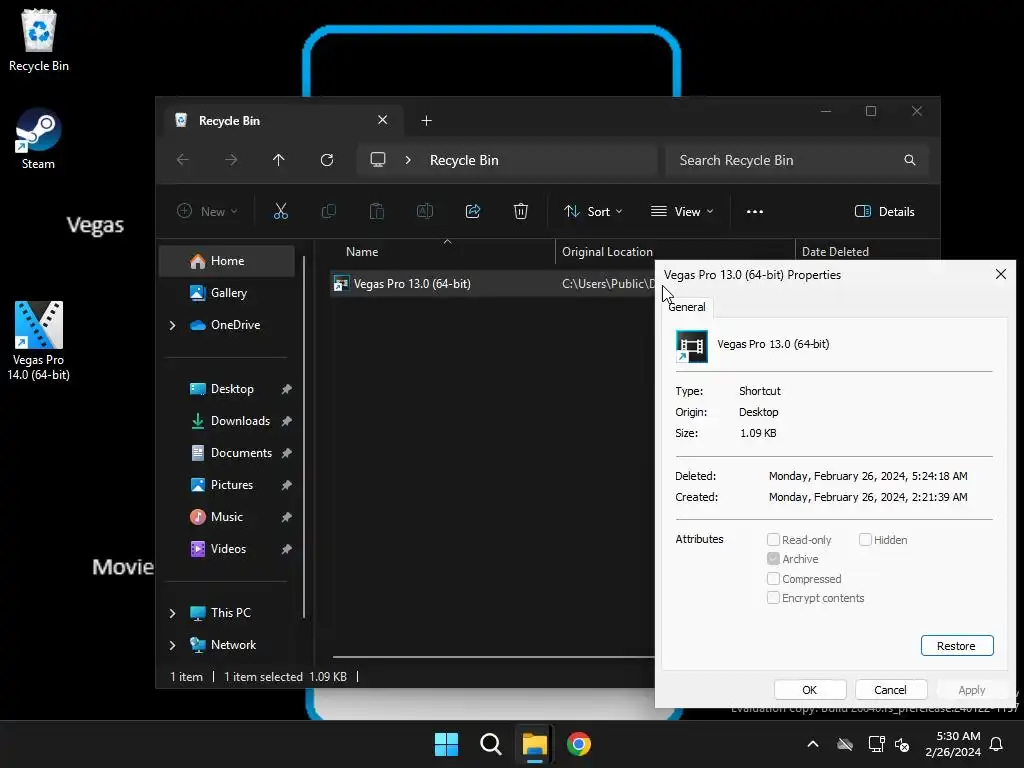Open Music in navigation pane
1024x768 pixels.
[x=227, y=517]
